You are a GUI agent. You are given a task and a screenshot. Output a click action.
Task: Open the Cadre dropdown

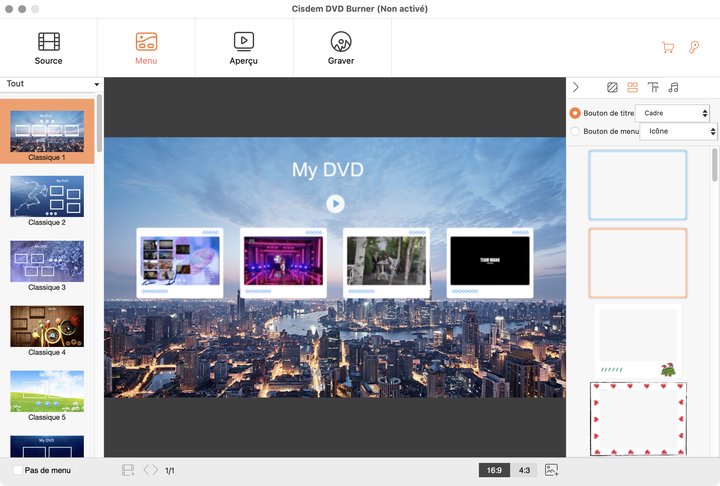(x=673, y=113)
